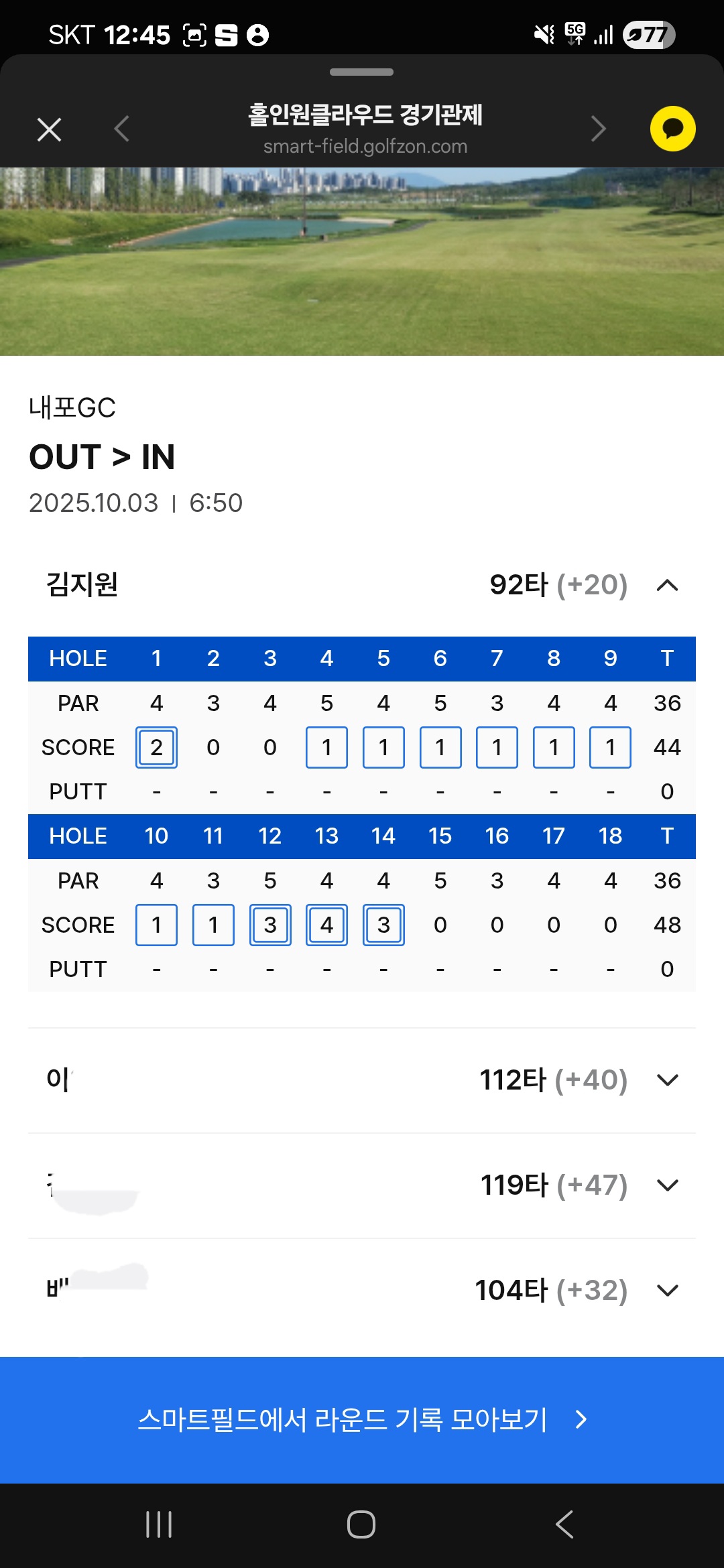Tap the Android home button
Screen dimensions: 724x1568
(361, 1524)
